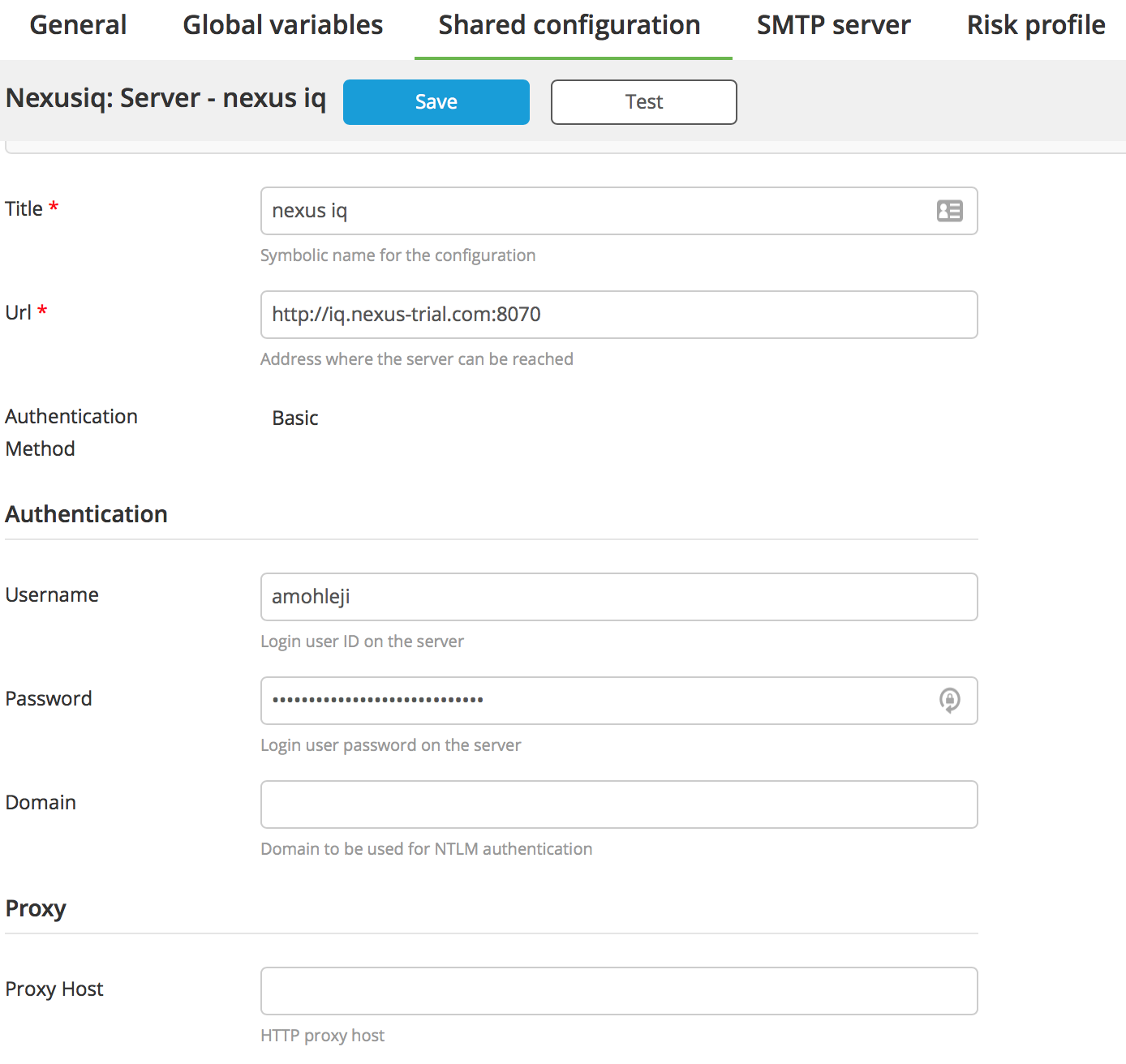This screenshot has height=1064, width=1126.
Task: Select the Shared configuration tab
Action: tap(569, 25)
